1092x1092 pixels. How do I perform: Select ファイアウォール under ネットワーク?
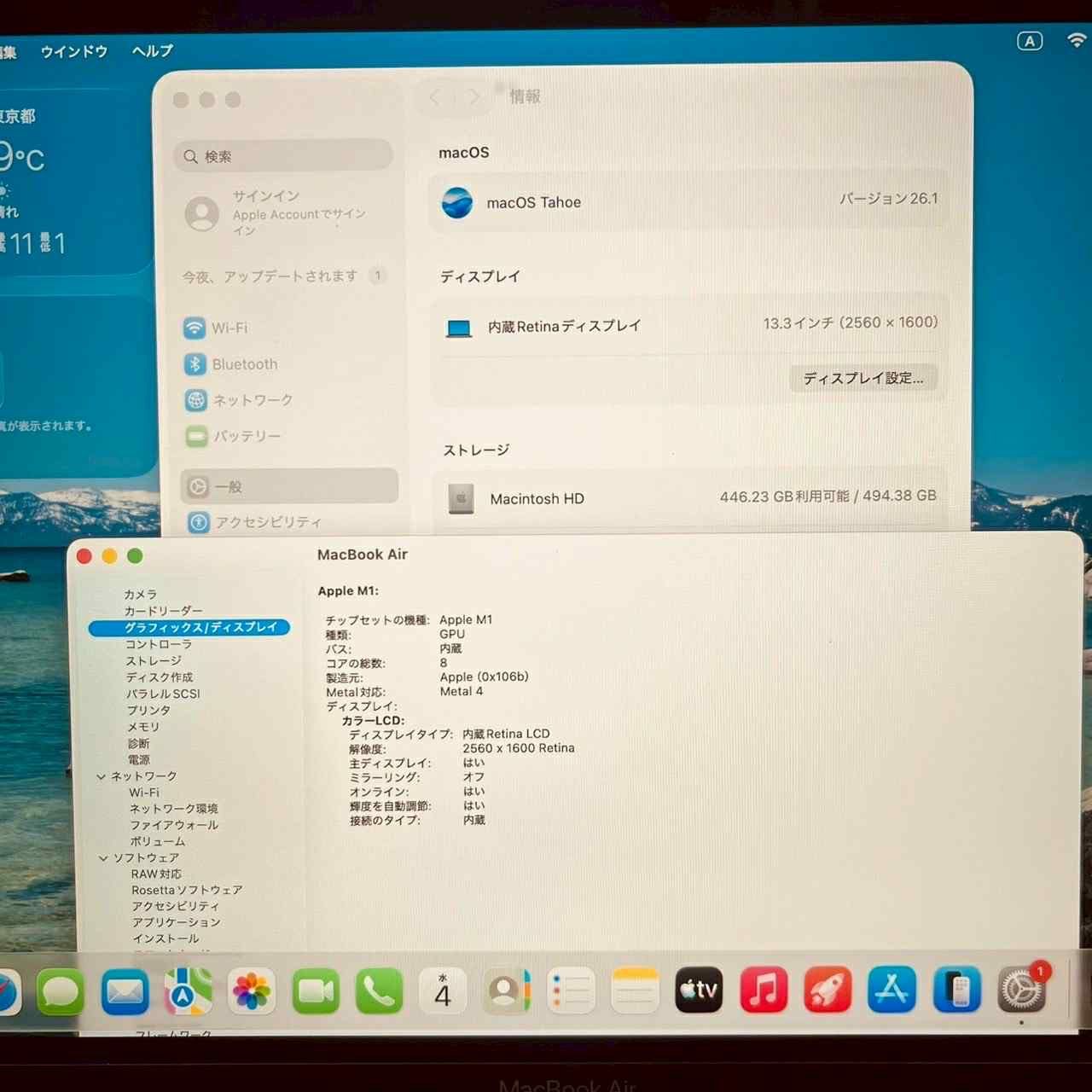click(x=174, y=825)
